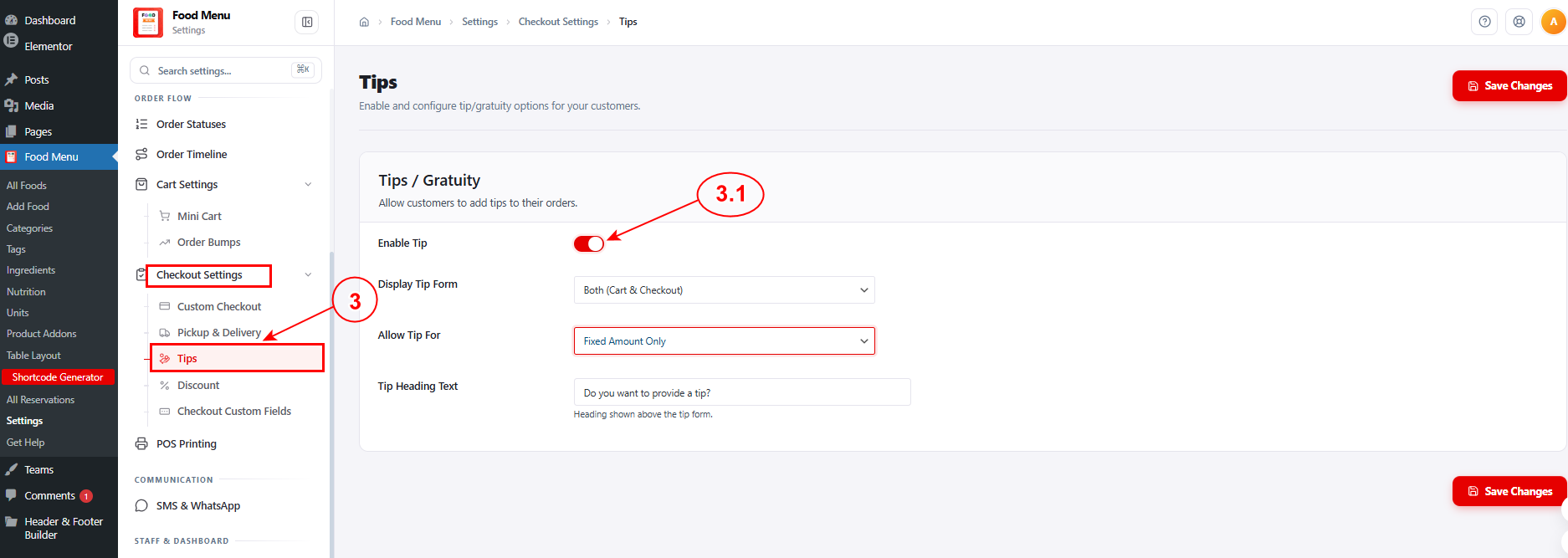Click Checkout Settings breadcrumb link
Screen dimensions: 1568x558
pos(558,22)
